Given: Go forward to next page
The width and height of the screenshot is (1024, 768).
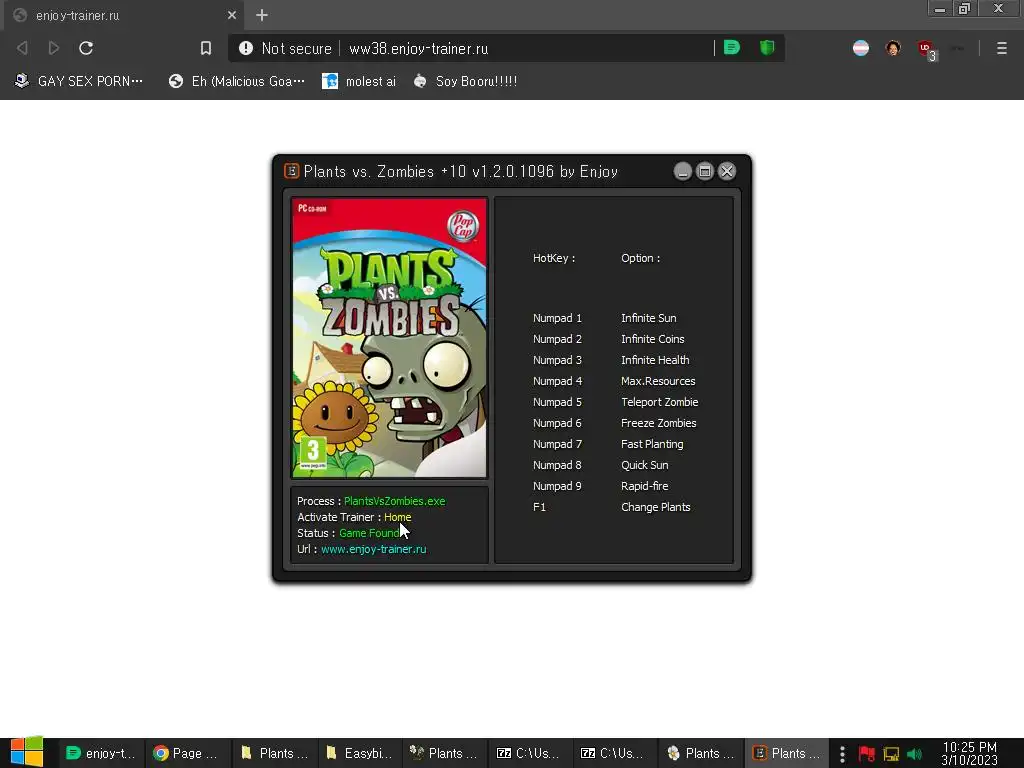Looking at the screenshot, I should pos(54,48).
